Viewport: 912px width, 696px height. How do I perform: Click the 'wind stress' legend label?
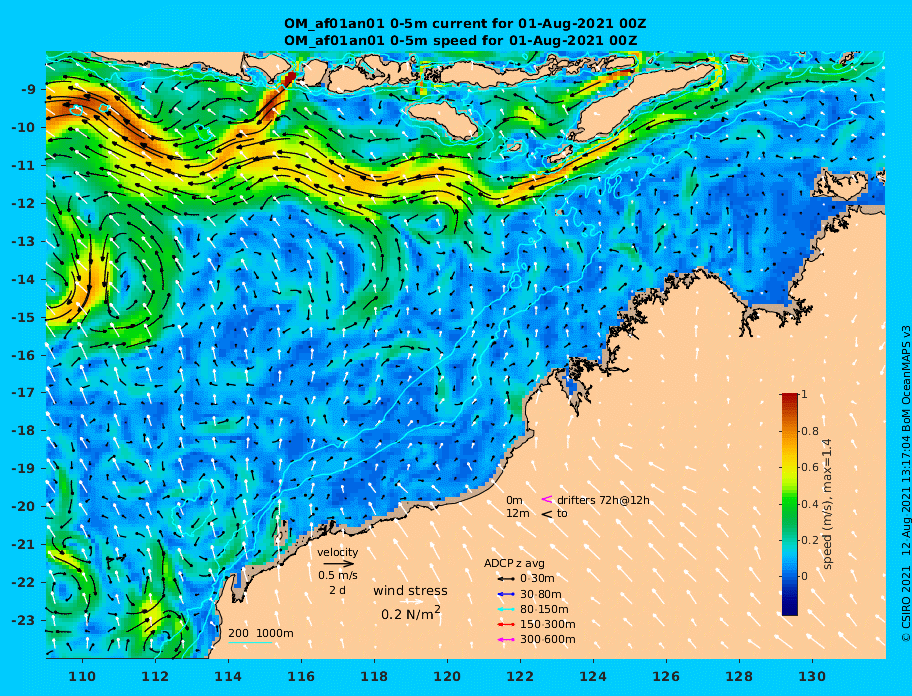(411, 590)
